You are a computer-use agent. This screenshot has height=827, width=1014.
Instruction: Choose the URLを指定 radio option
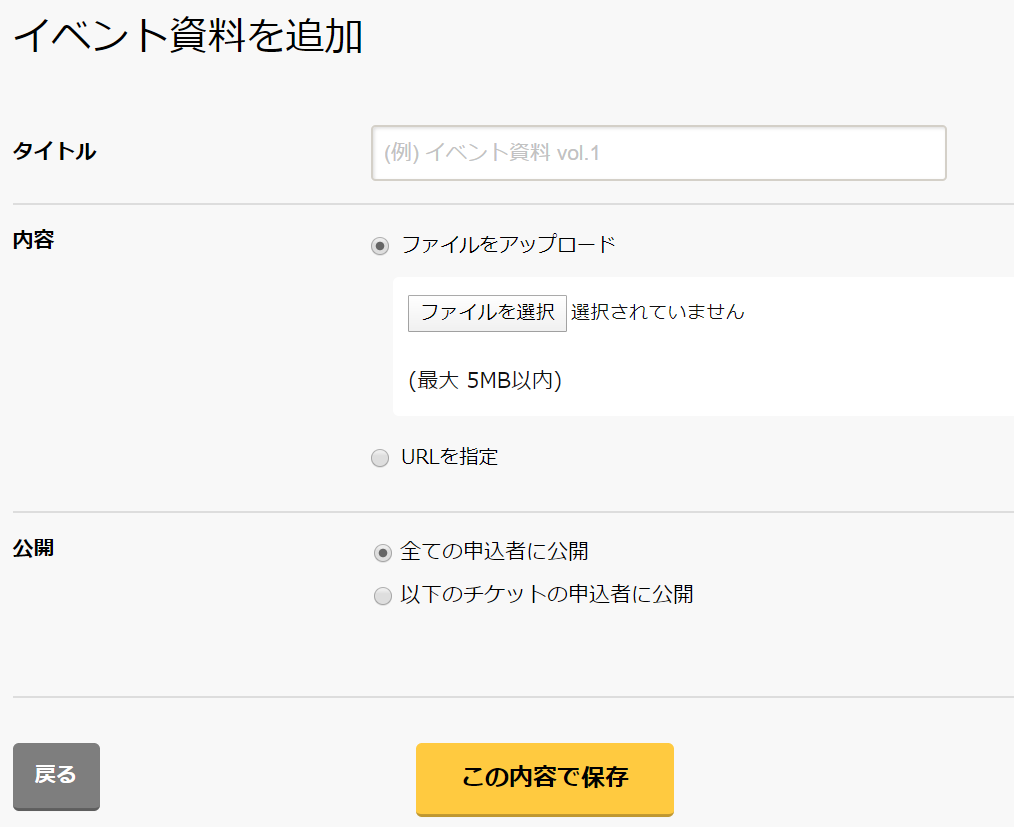(x=380, y=458)
